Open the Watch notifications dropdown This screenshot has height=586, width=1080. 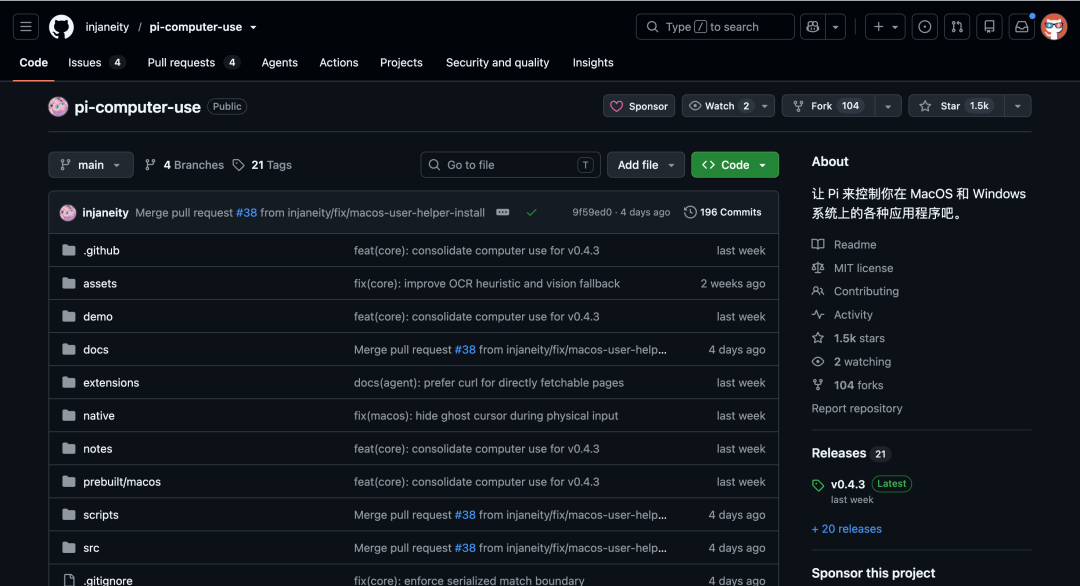pos(728,106)
